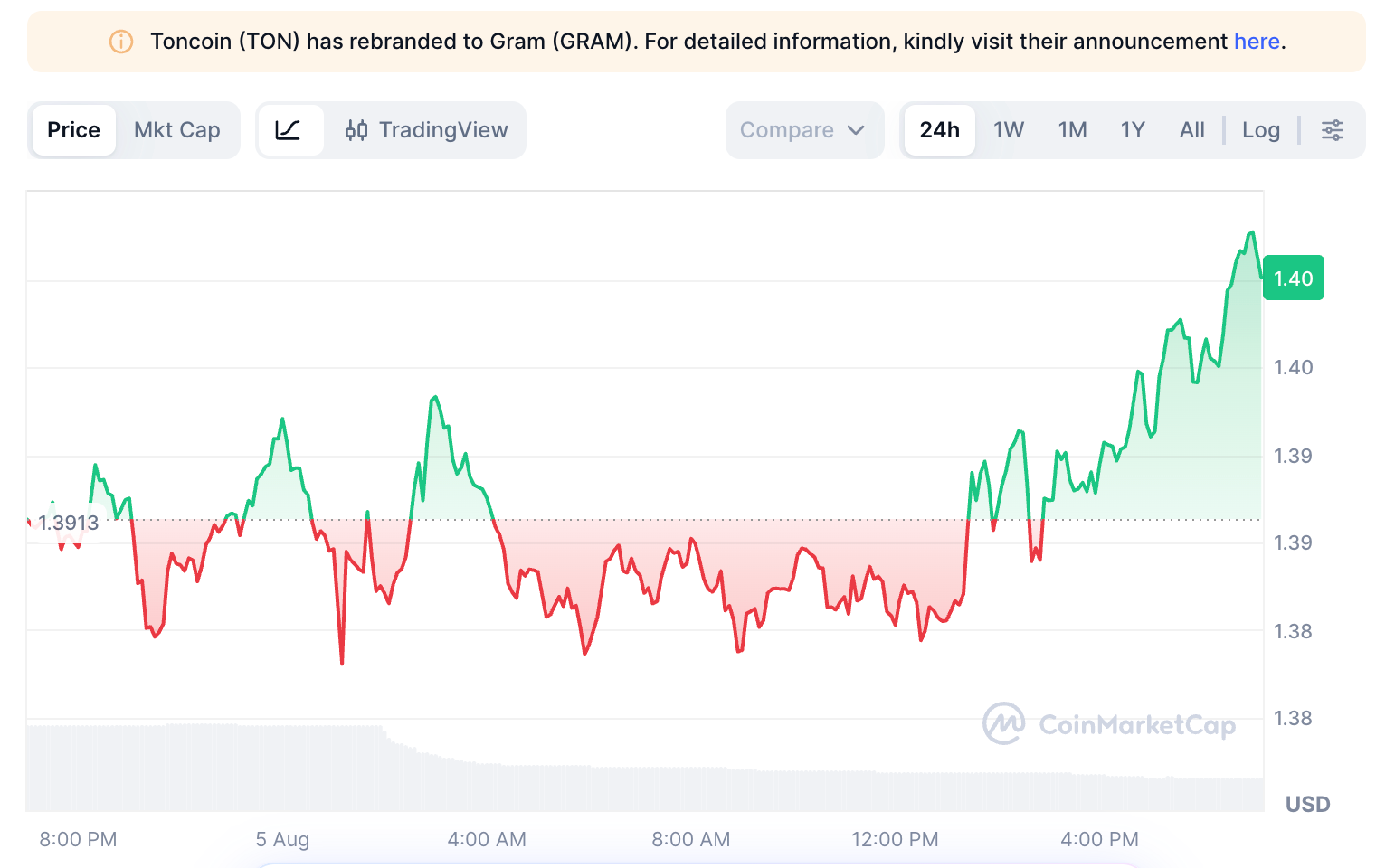Click the 5 Aug date axis label
This screenshot has width=1395, height=868.
[x=282, y=839]
